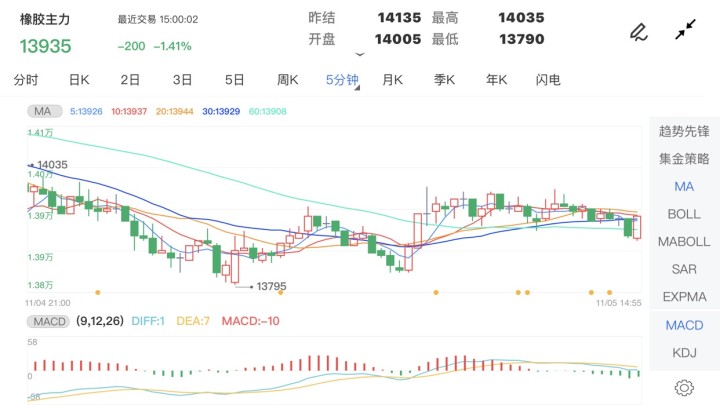Collapse chart with shrink arrows icon
This screenshot has height=405, width=720.
click(686, 29)
